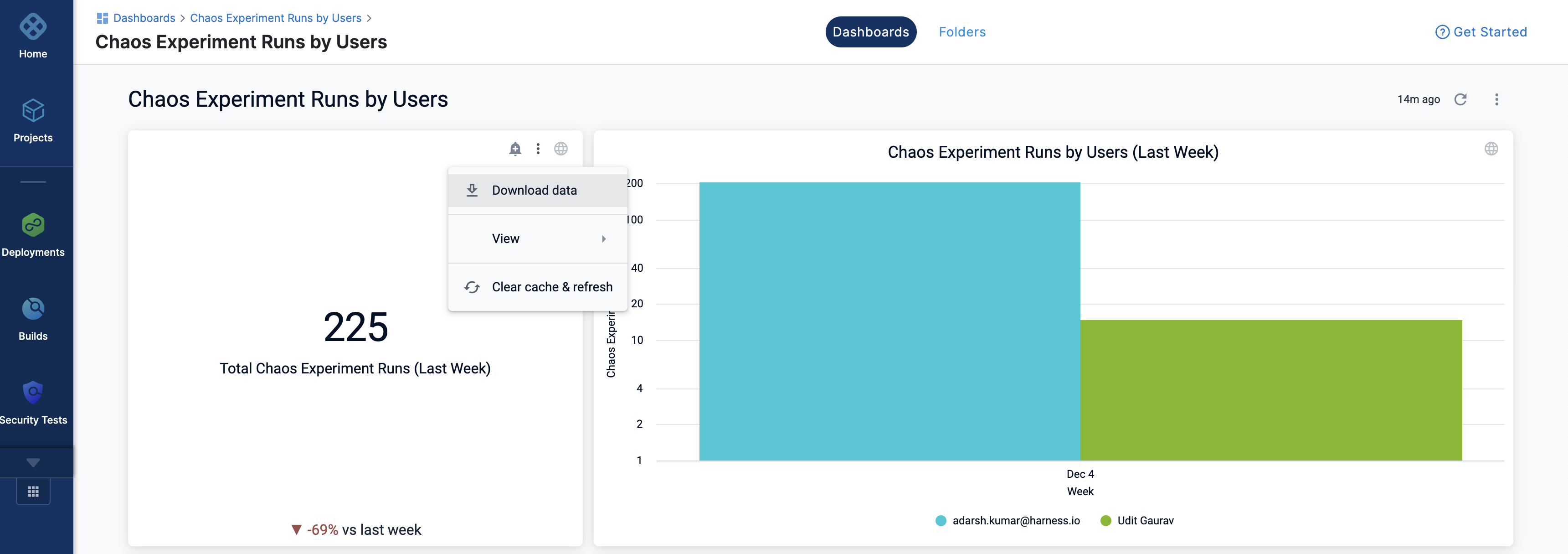Open Get Started help link
This screenshot has width=1568, height=554.
pos(1481,31)
